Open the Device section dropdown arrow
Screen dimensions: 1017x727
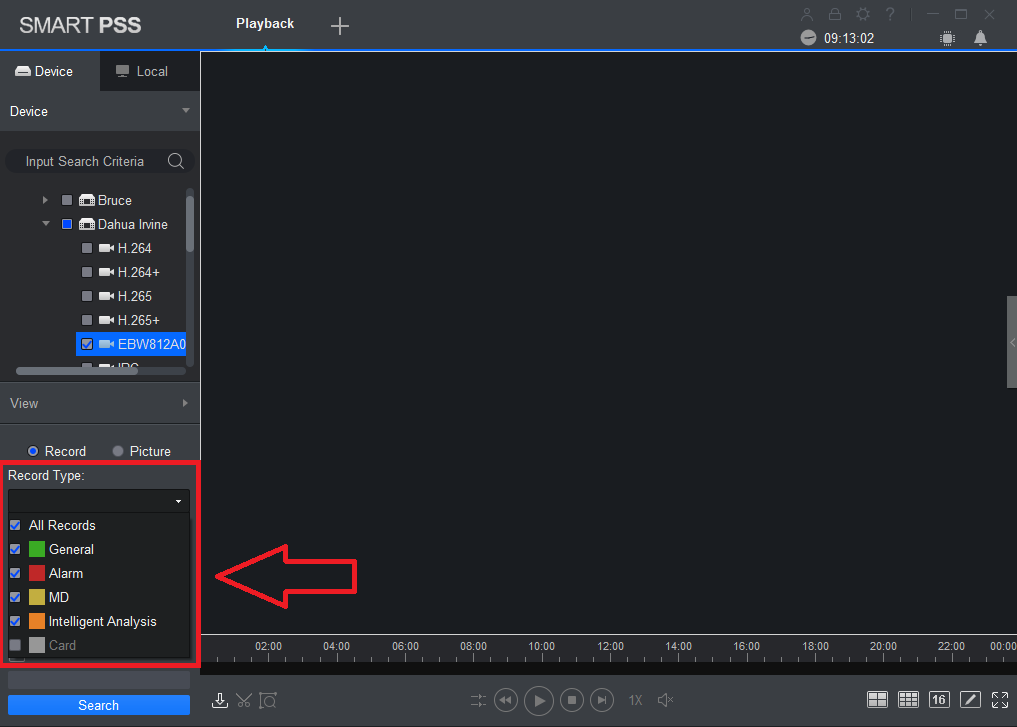(186, 111)
